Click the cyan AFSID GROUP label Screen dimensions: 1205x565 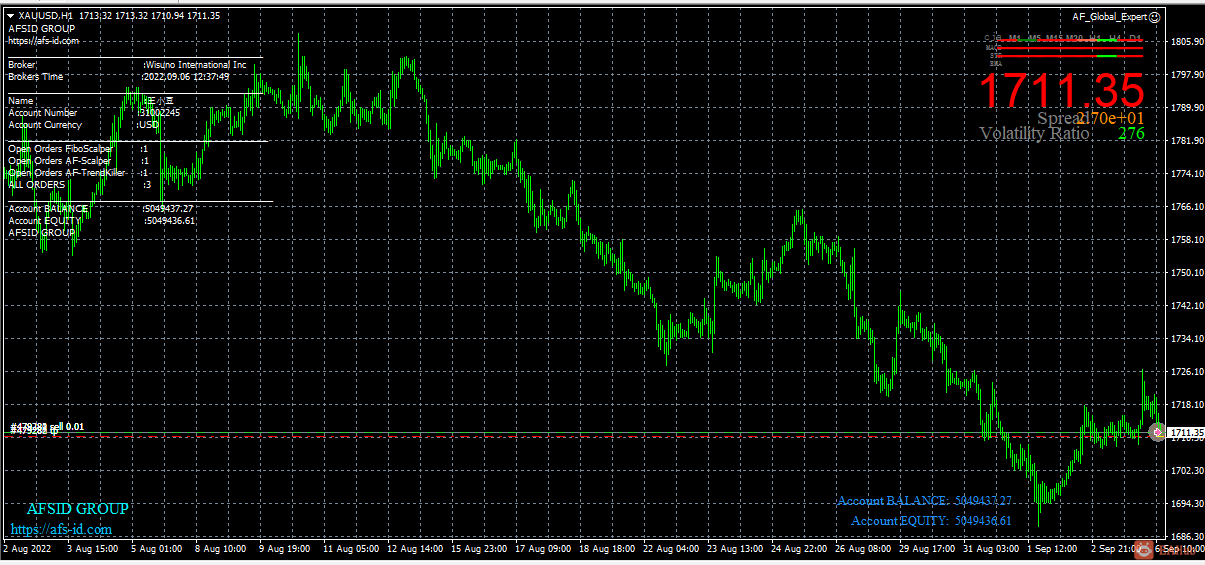(x=78, y=509)
